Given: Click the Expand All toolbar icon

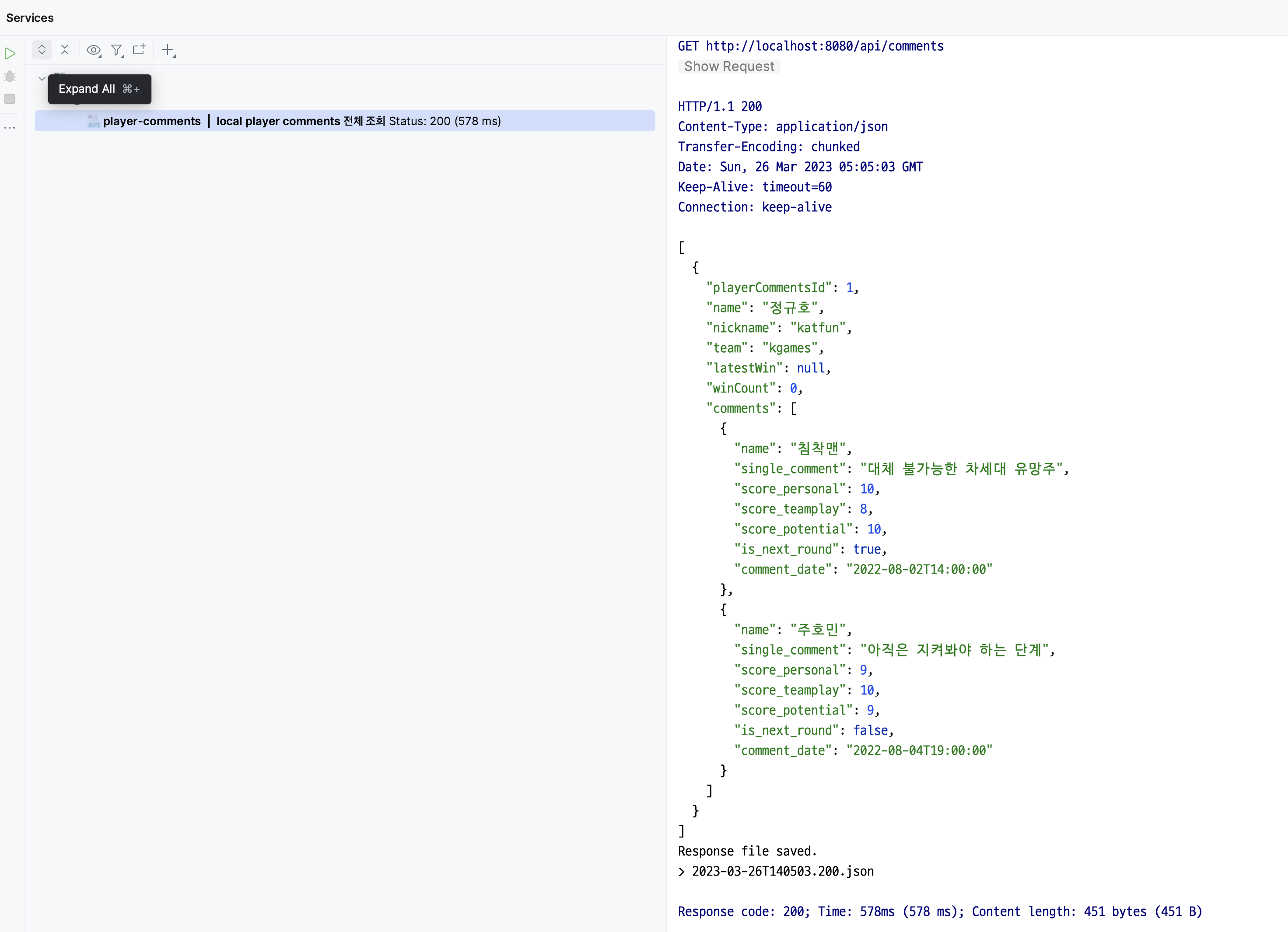Looking at the screenshot, I should point(42,50).
